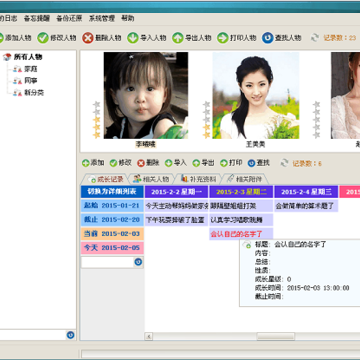Viewport: 360px width, 360px height.
Task: Click the 2015-2-4 星期三 column header
Action: pos(306,192)
